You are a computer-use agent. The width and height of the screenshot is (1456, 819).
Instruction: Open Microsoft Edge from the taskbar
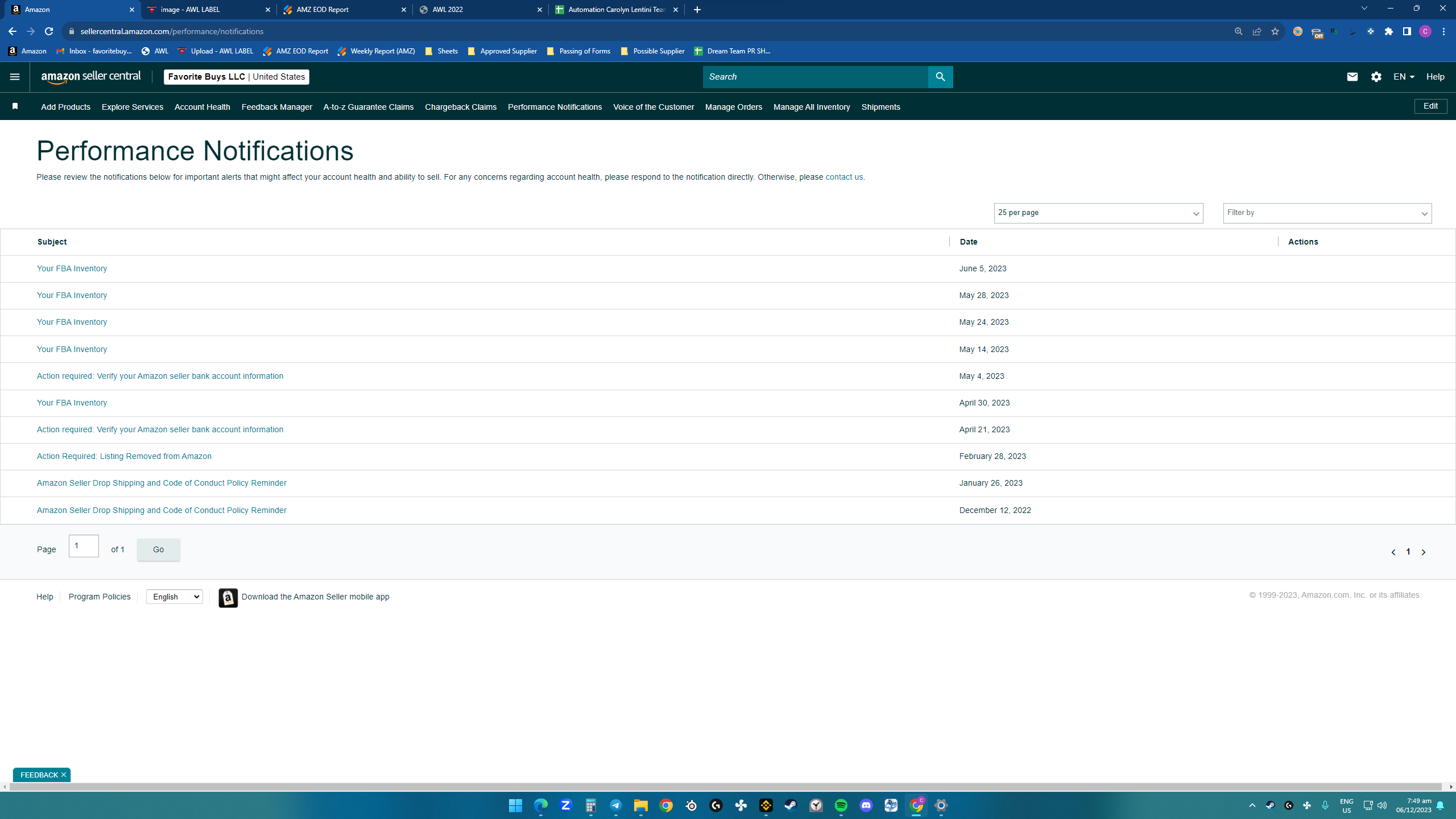pyautogui.click(x=540, y=805)
